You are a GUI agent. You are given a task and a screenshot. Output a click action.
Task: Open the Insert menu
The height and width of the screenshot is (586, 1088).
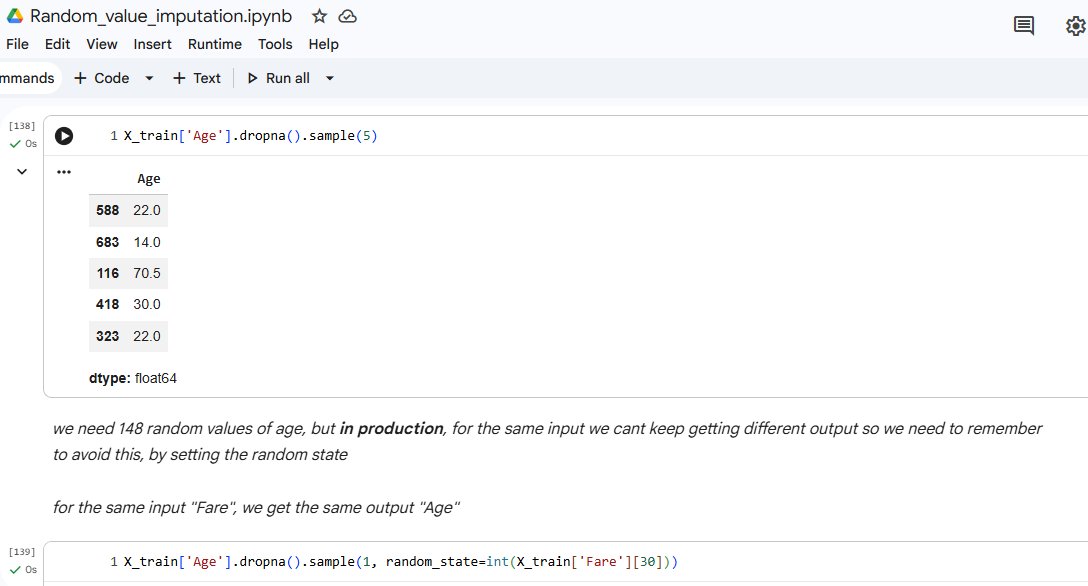(153, 44)
